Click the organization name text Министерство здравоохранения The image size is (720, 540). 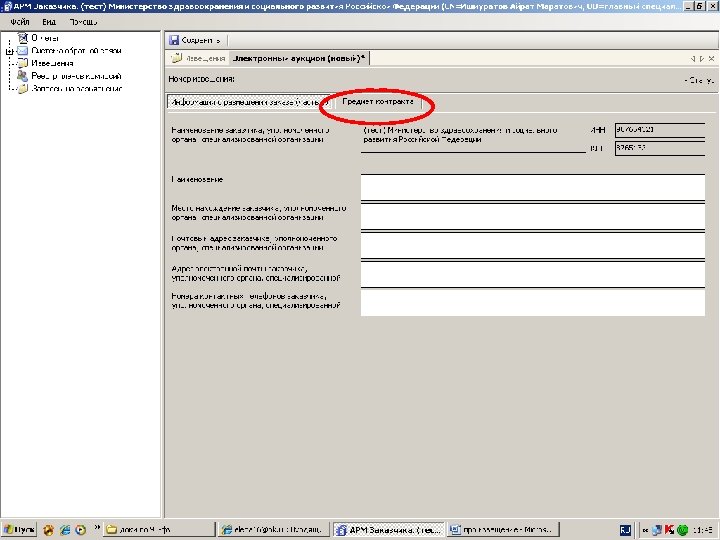coord(461,135)
